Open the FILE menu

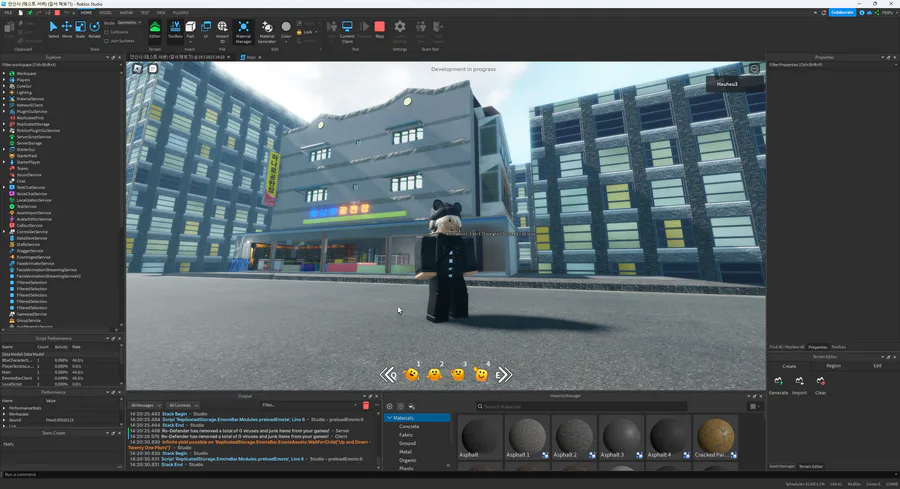[x=8, y=13]
